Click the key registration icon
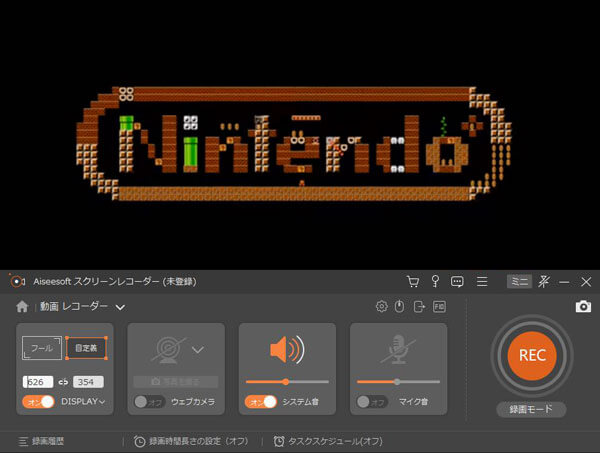 pyautogui.click(x=435, y=281)
